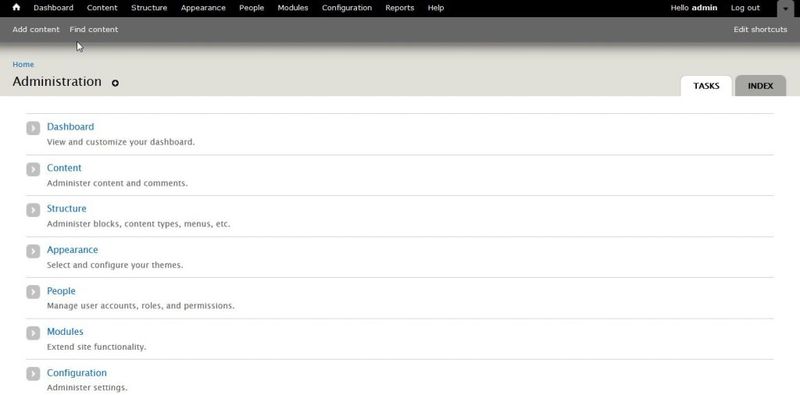The image size is (800, 395).
Task: Click the home icon in admin toolbar
Action: [16, 8]
